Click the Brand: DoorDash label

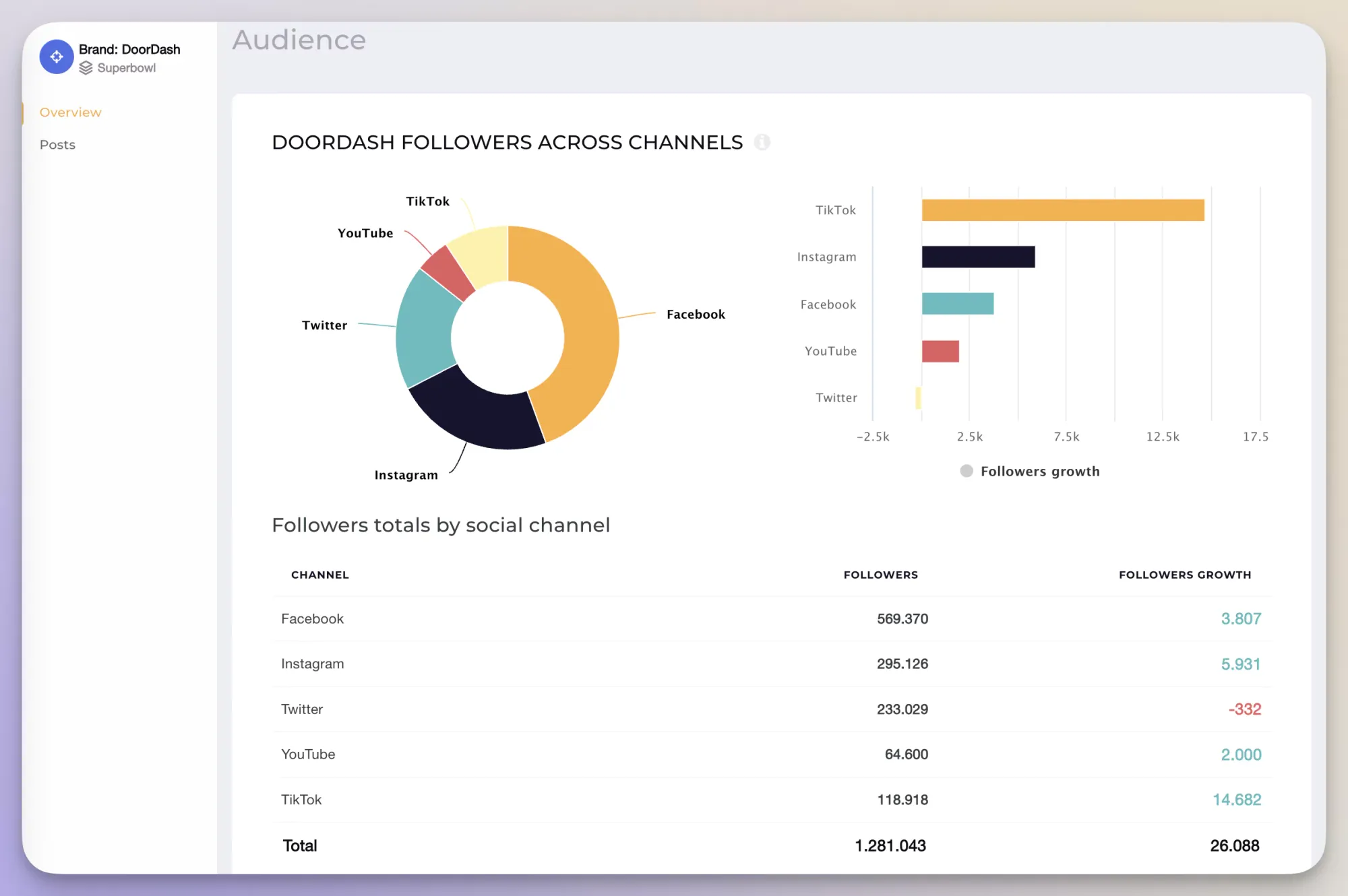click(129, 49)
